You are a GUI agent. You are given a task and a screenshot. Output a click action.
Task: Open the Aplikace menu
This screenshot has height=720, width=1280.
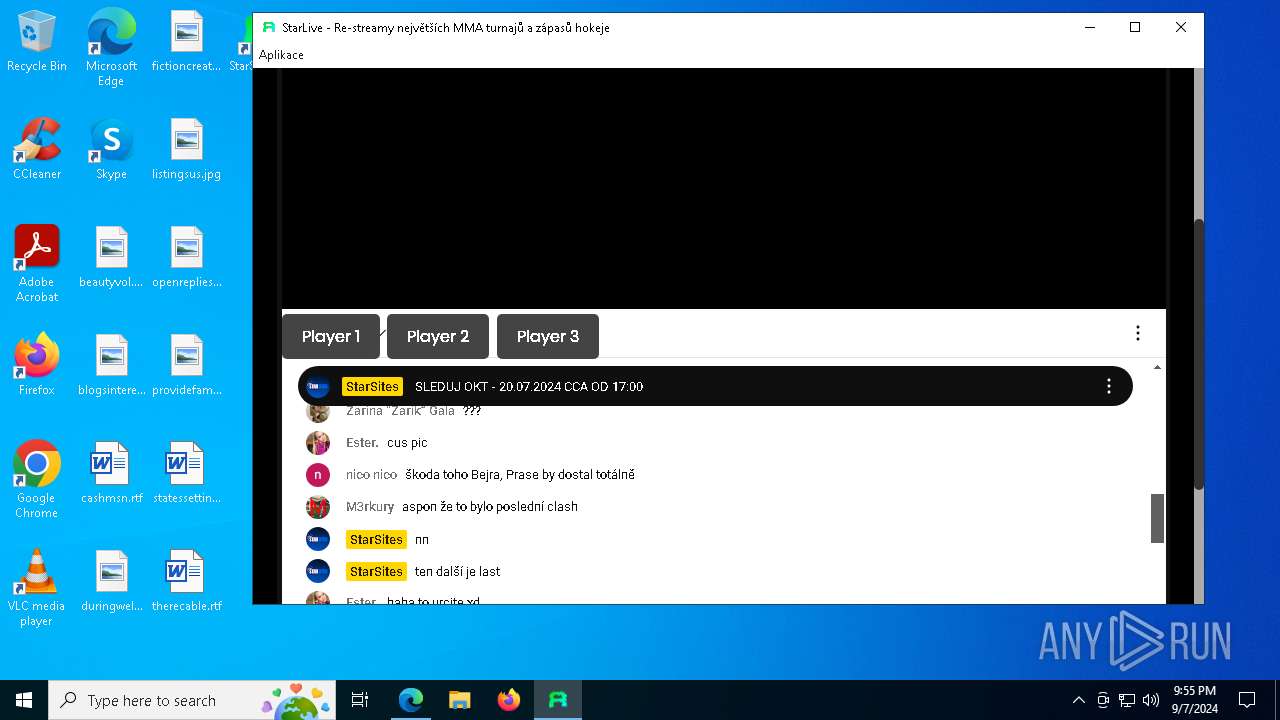(x=281, y=55)
